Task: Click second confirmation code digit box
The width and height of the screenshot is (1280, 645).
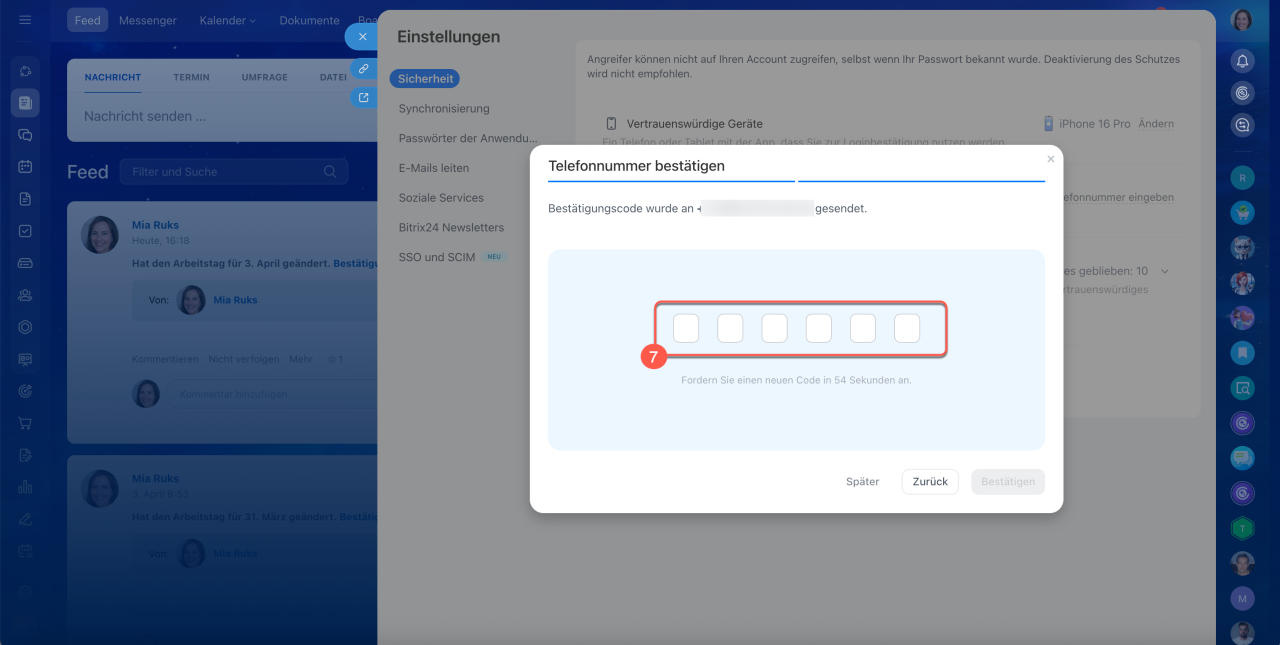Action: pyautogui.click(x=730, y=328)
